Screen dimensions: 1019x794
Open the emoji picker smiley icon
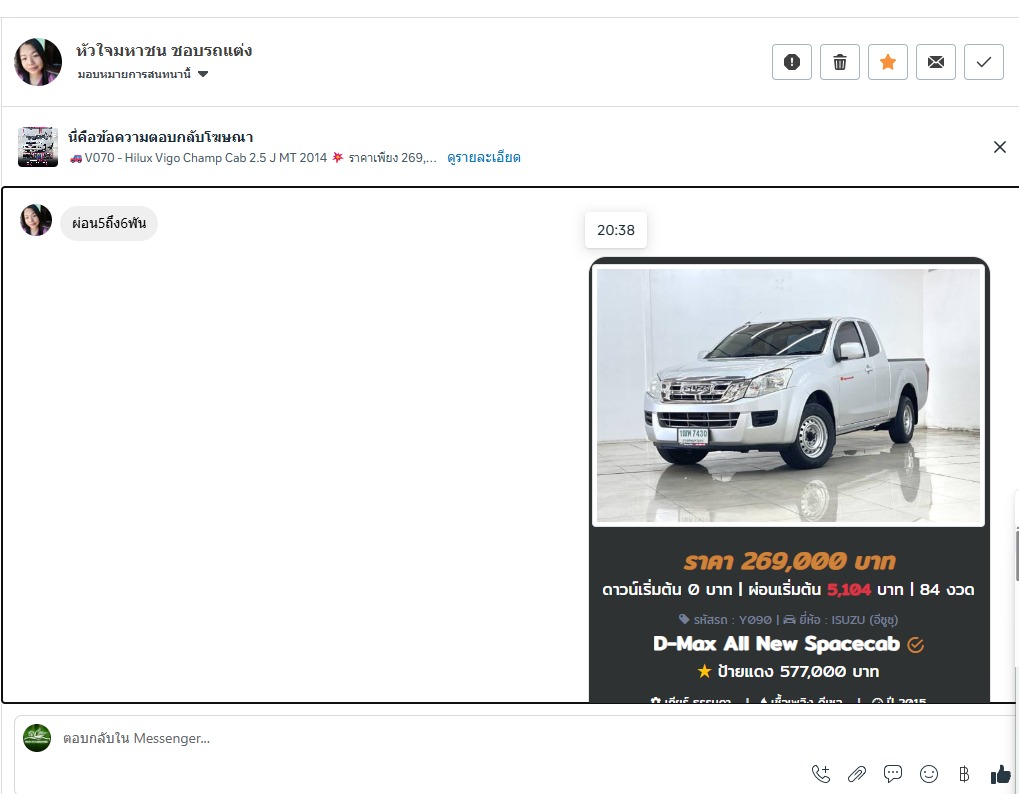(929, 774)
